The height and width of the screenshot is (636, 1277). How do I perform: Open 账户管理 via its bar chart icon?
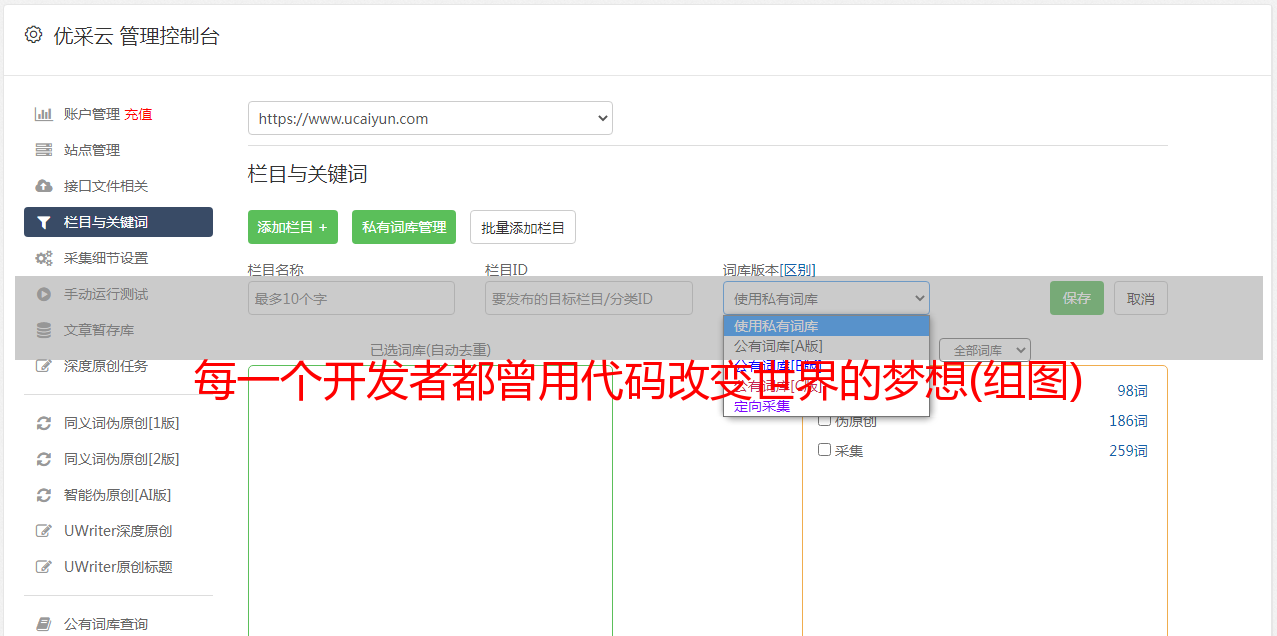pos(43,114)
